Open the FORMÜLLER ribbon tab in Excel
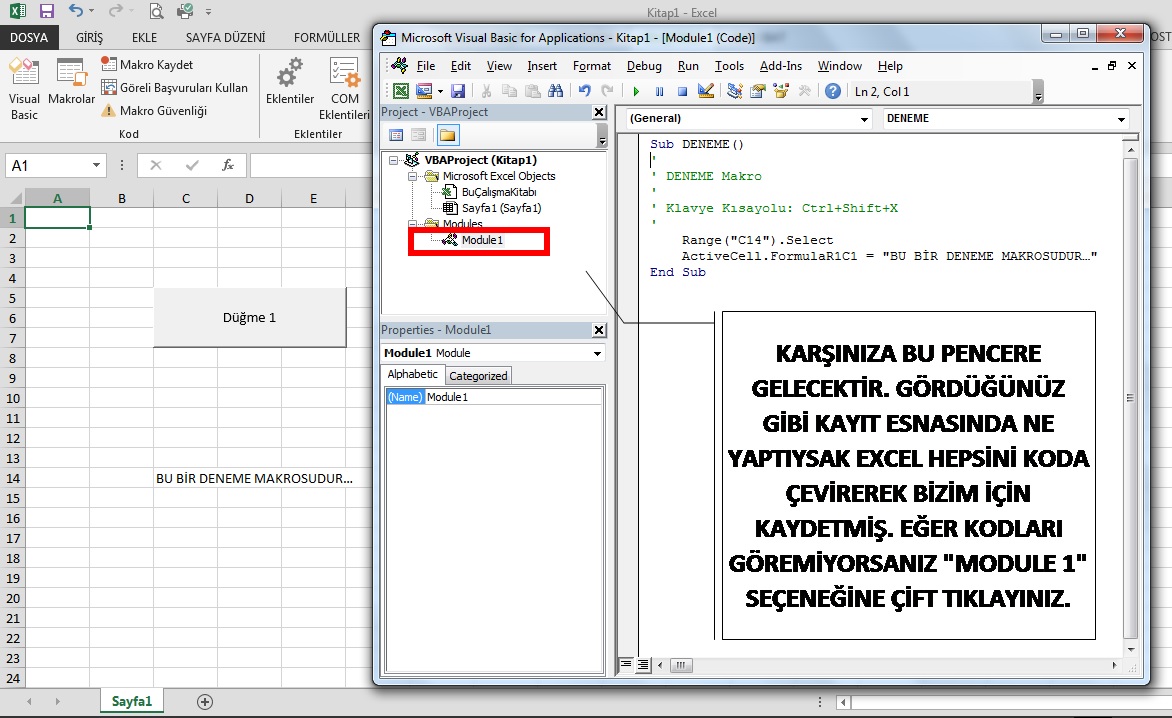The width and height of the screenshot is (1172, 718). tap(327, 37)
